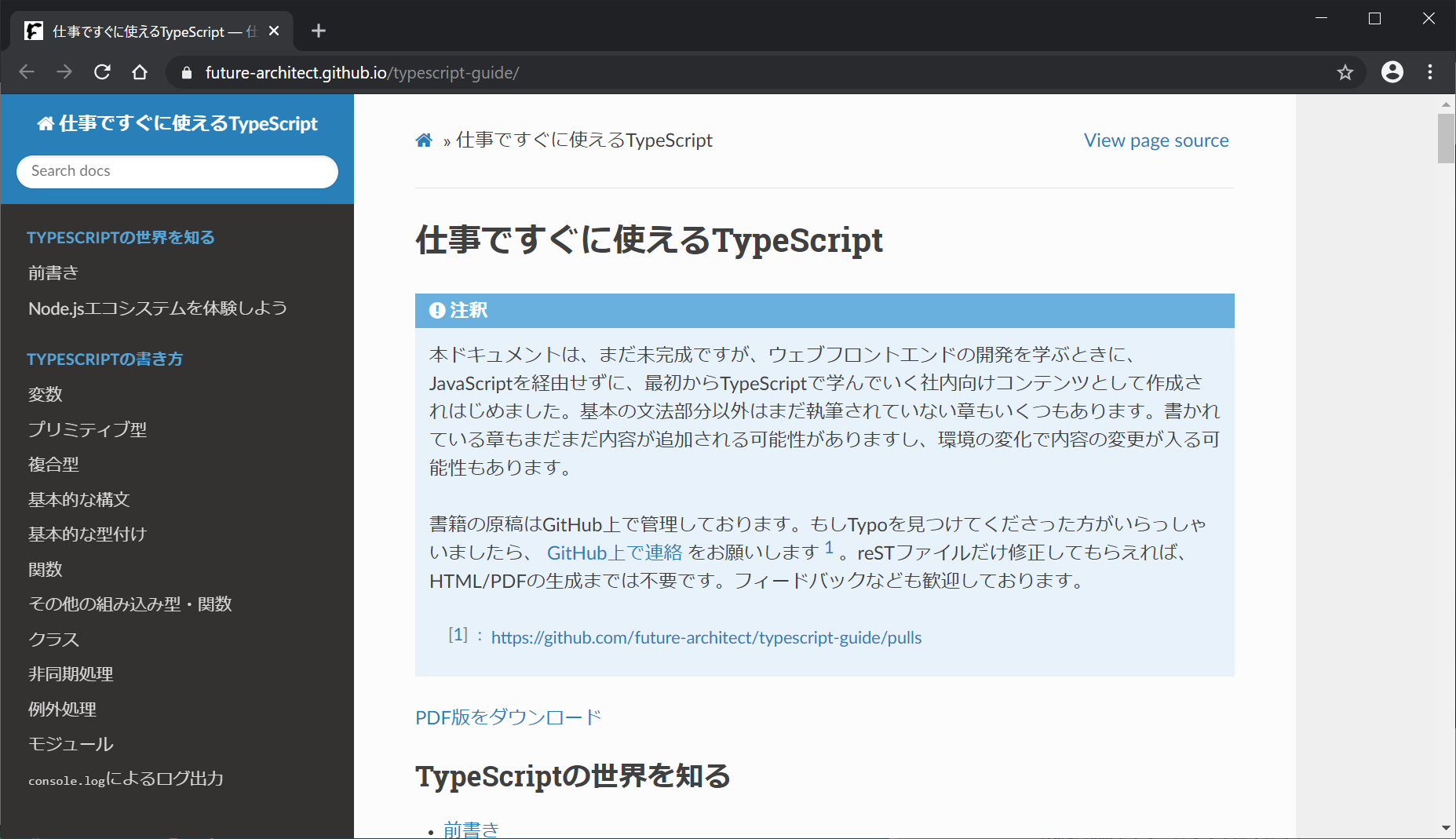Click the padlock site info icon
The height and width of the screenshot is (839, 1456).
point(187,73)
